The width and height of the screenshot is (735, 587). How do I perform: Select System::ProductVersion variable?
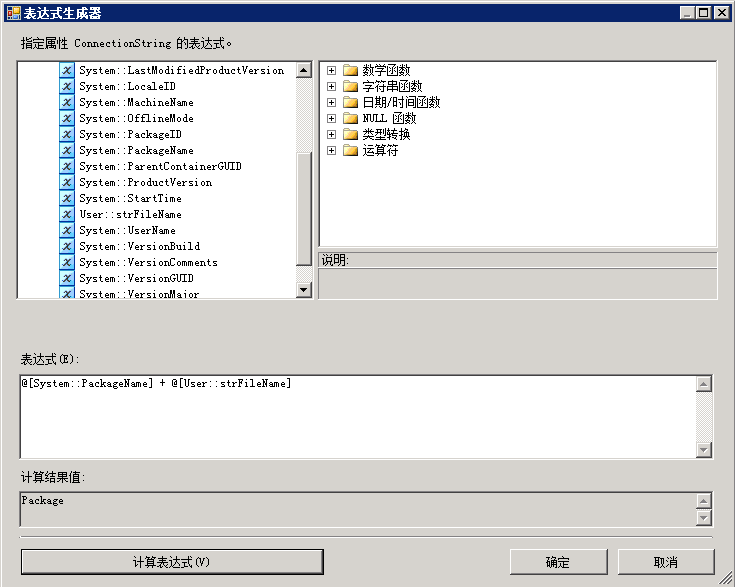(145, 182)
